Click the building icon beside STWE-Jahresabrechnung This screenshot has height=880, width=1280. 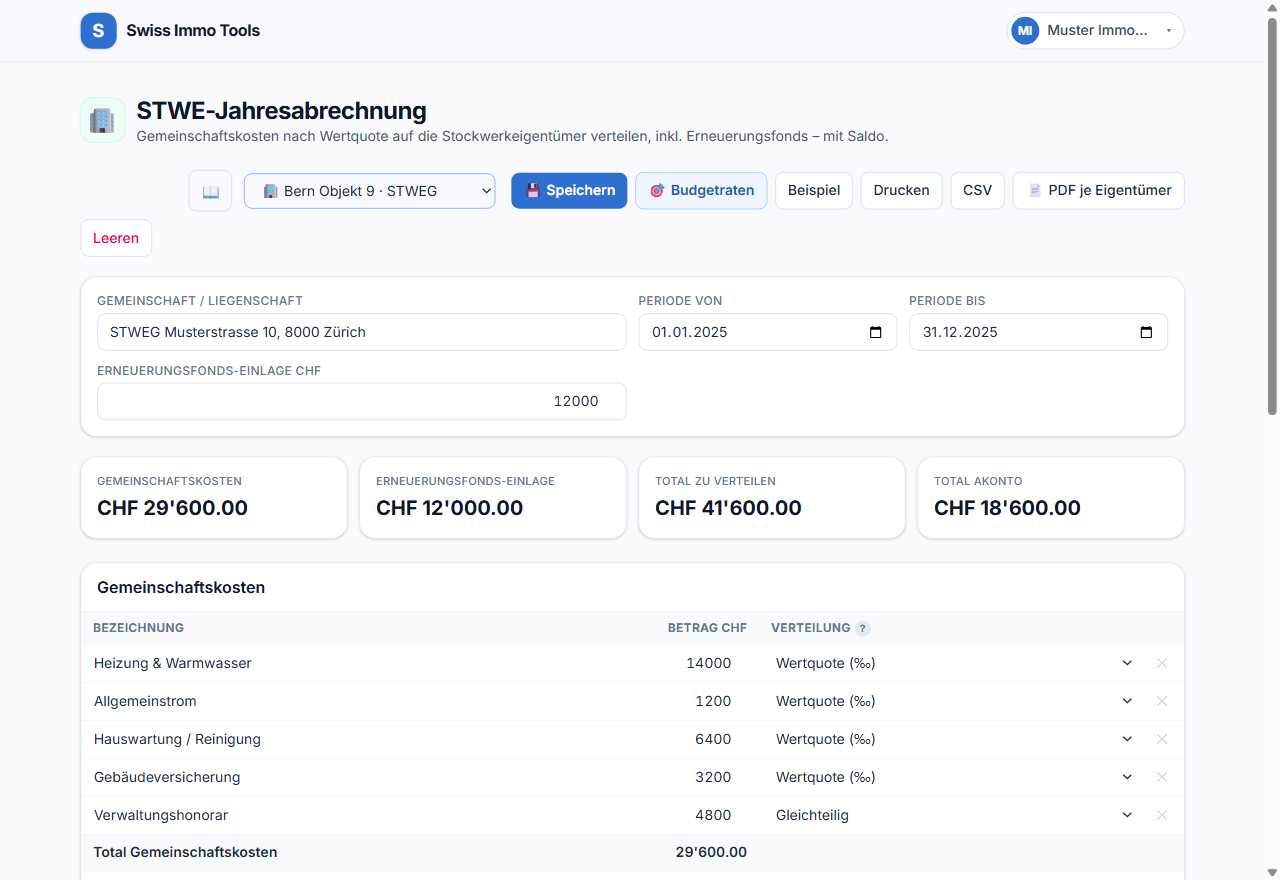tap(102, 120)
